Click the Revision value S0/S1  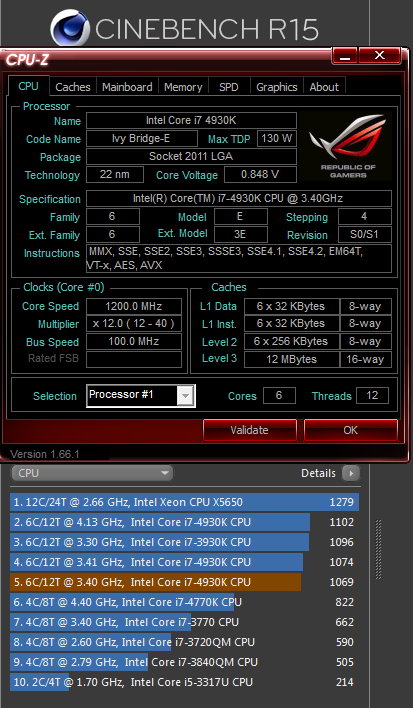pos(365,234)
